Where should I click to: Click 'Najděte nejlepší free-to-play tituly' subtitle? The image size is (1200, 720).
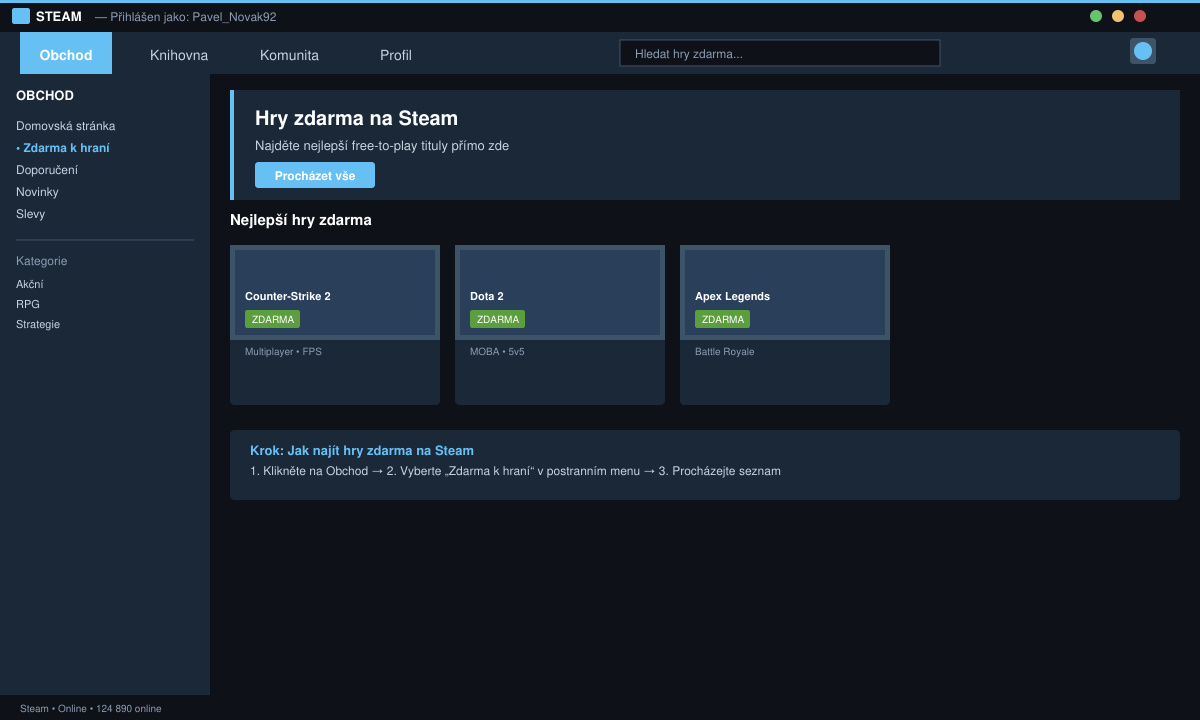[382, 146]
